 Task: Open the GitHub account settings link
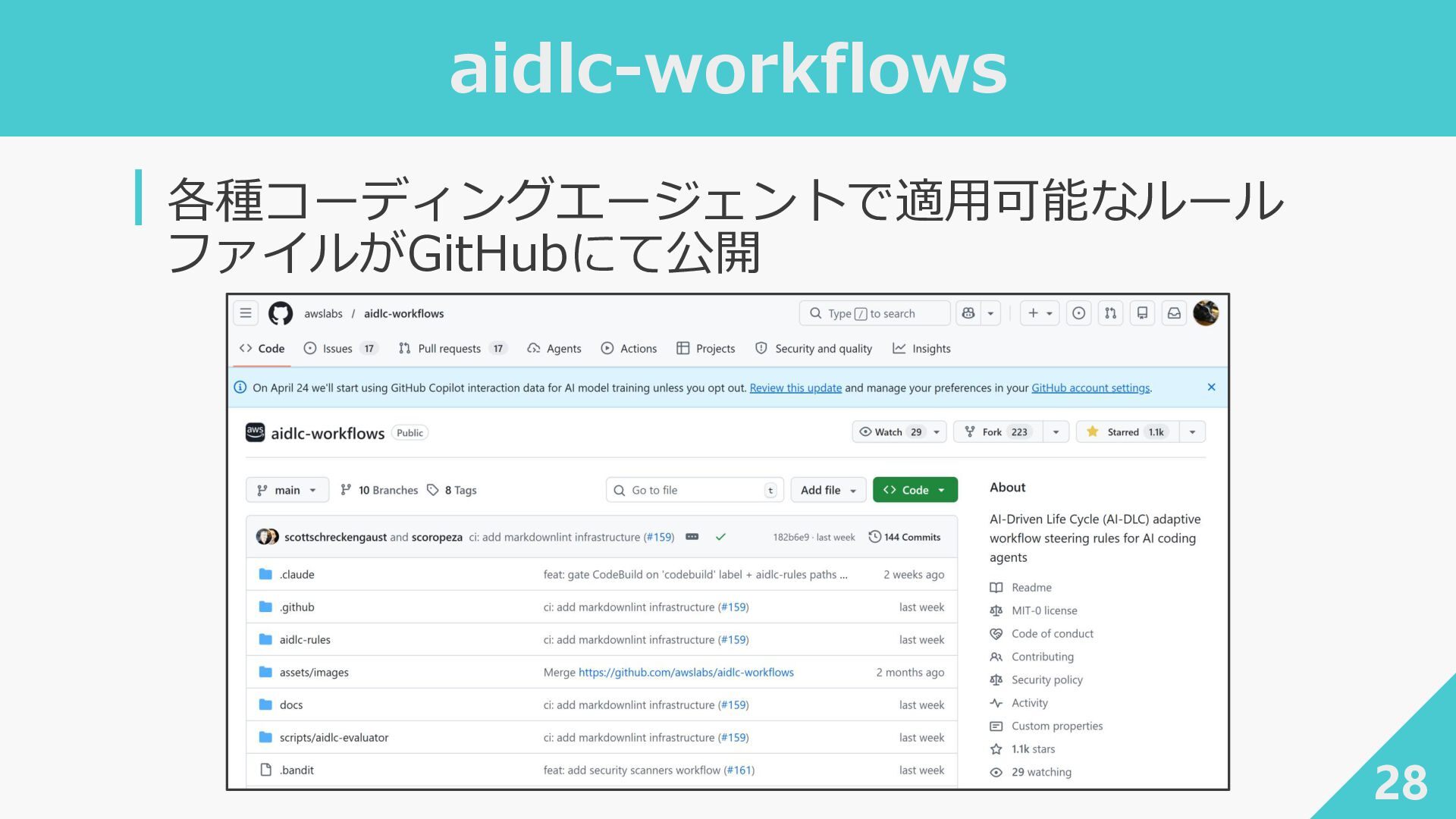pos(1090,388)
